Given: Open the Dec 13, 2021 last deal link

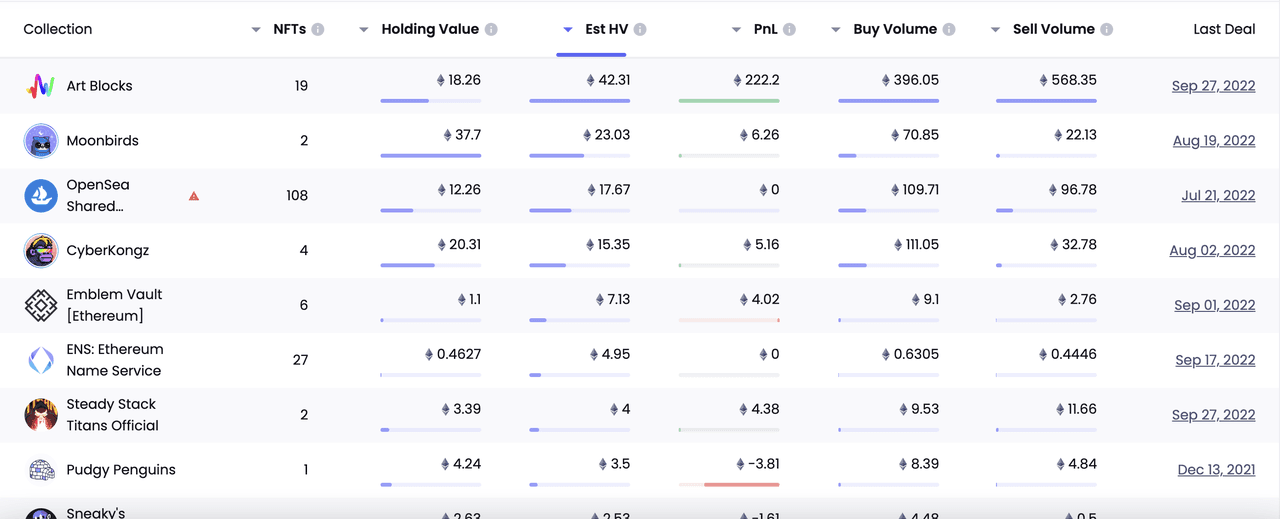Looking at the screenshot, I should point(1216,470).
